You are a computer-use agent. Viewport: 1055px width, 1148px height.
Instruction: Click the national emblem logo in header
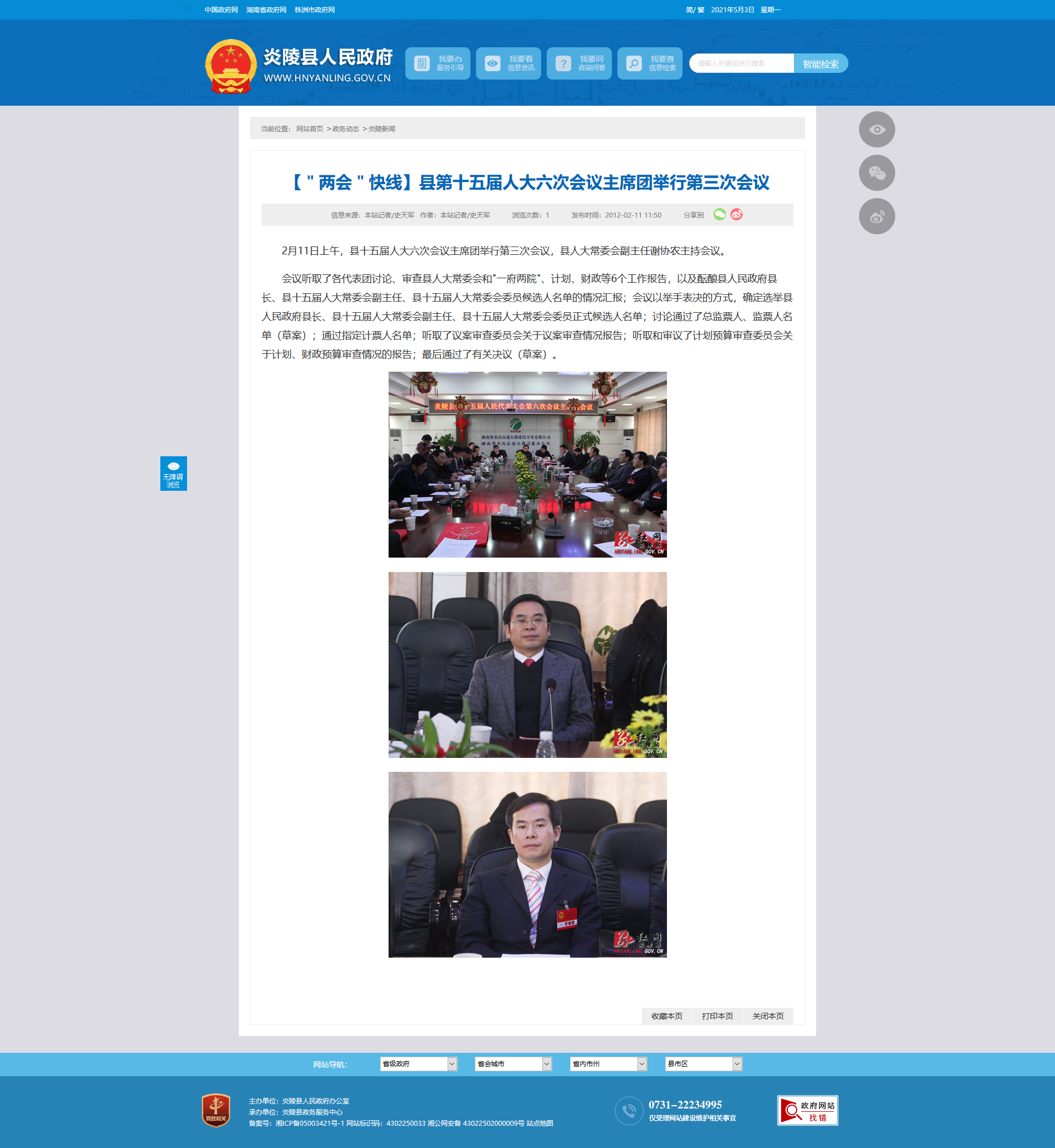(x=230, y=66)
